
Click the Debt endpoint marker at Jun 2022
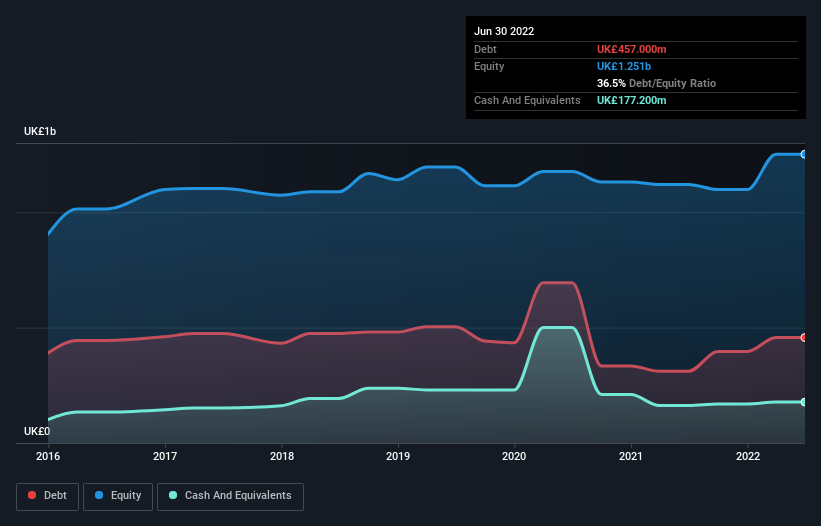point(804,338)
